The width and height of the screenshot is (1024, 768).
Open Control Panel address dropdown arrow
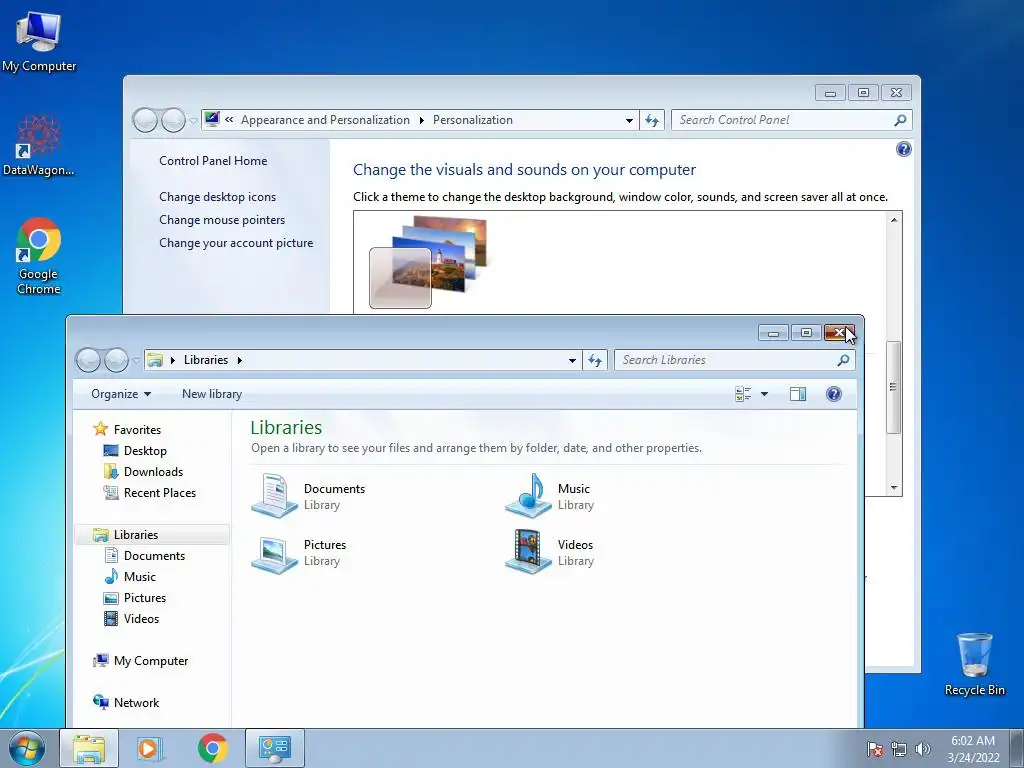(x=629, y=120)
